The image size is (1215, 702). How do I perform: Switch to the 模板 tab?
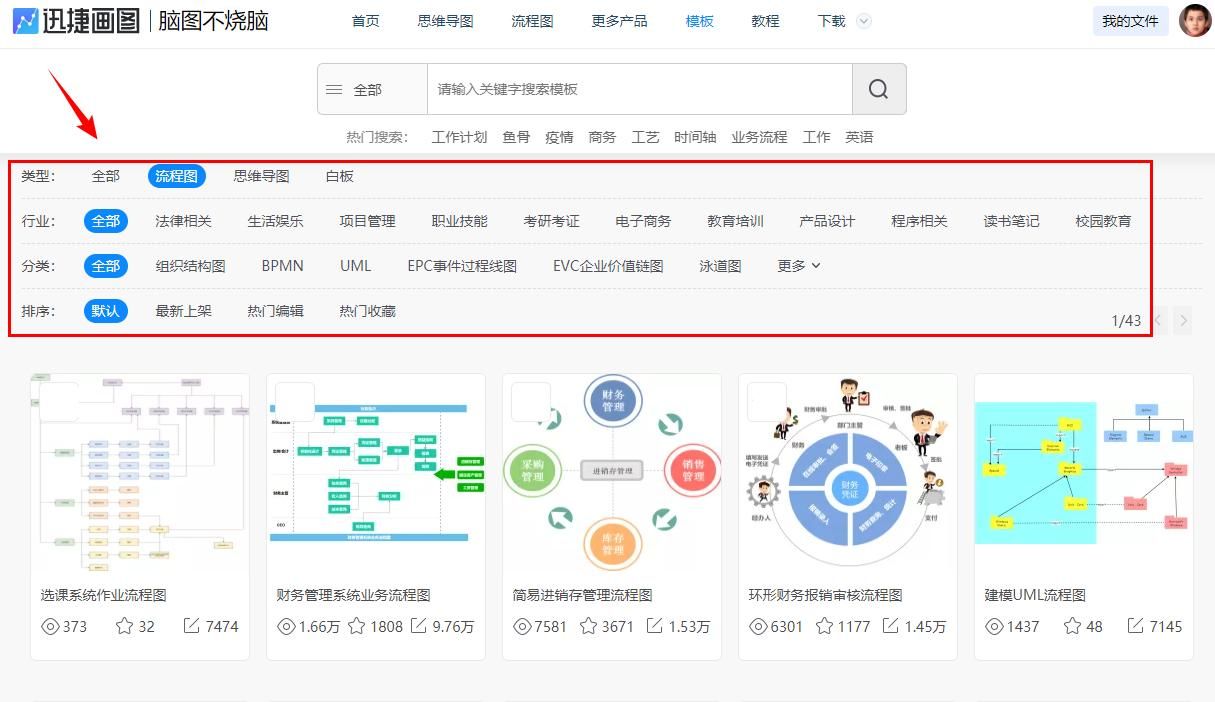[x=699, y=20]
